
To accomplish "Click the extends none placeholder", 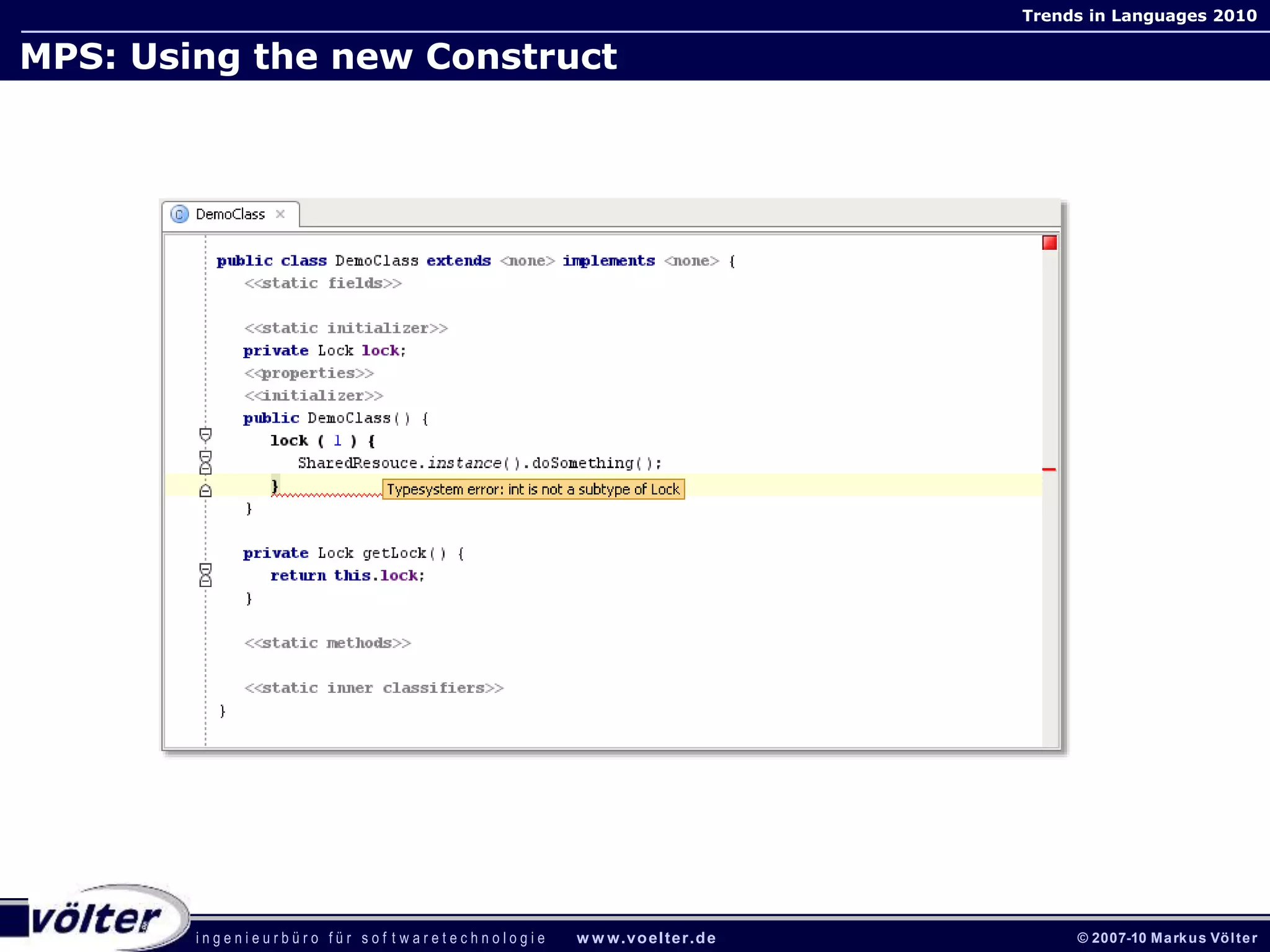I will [x=527, y=261].
